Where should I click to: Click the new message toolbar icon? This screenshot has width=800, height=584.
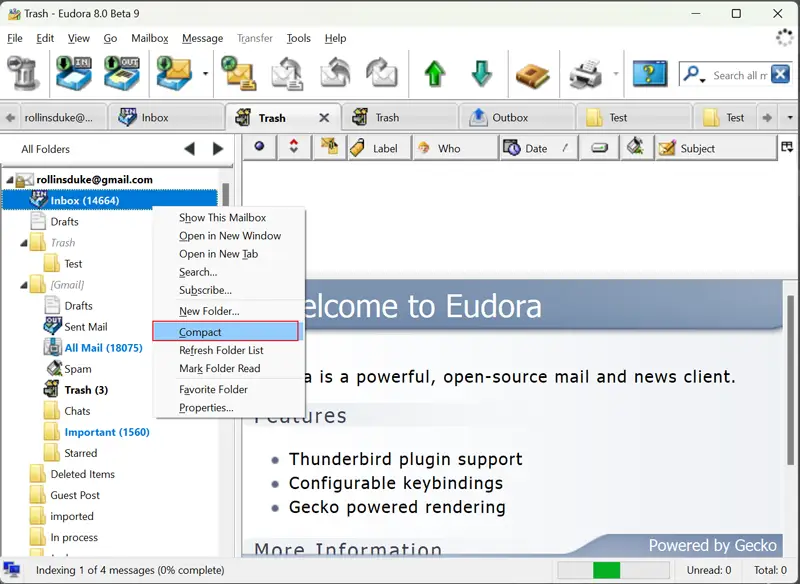point(239,74)
